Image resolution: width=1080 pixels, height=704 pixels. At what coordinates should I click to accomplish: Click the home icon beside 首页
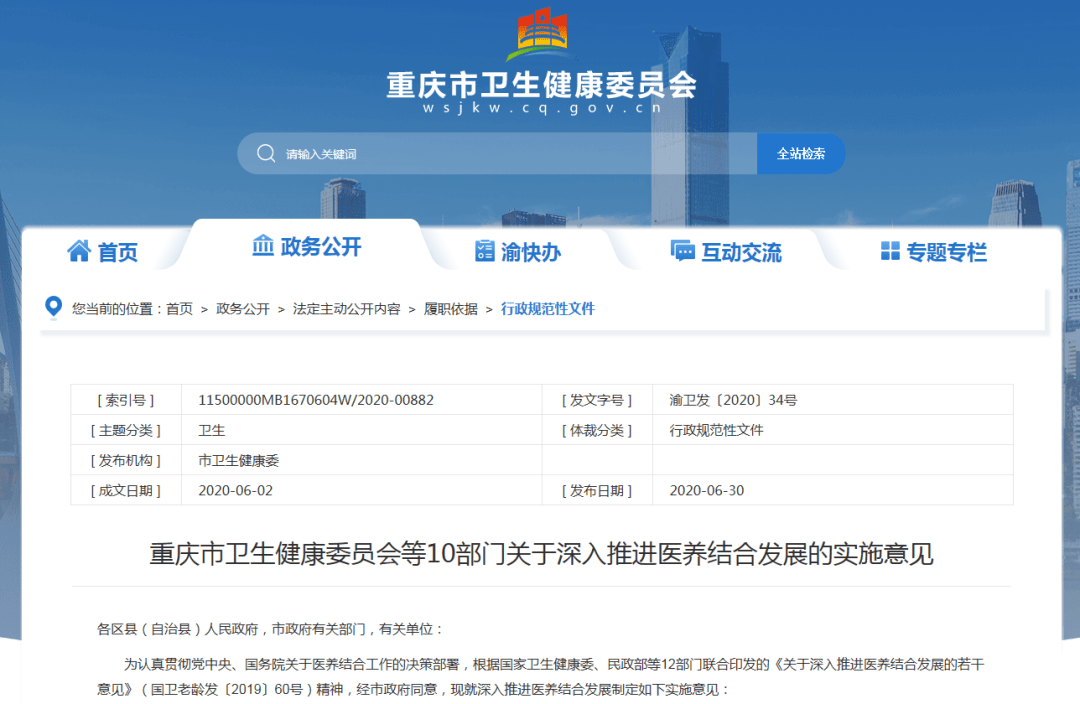click(79, 251)
